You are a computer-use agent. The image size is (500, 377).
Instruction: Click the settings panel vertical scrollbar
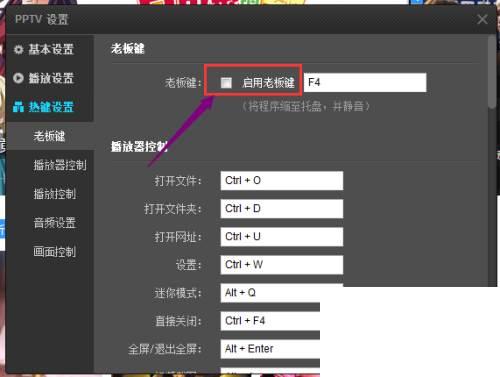[x=492, y=72]
